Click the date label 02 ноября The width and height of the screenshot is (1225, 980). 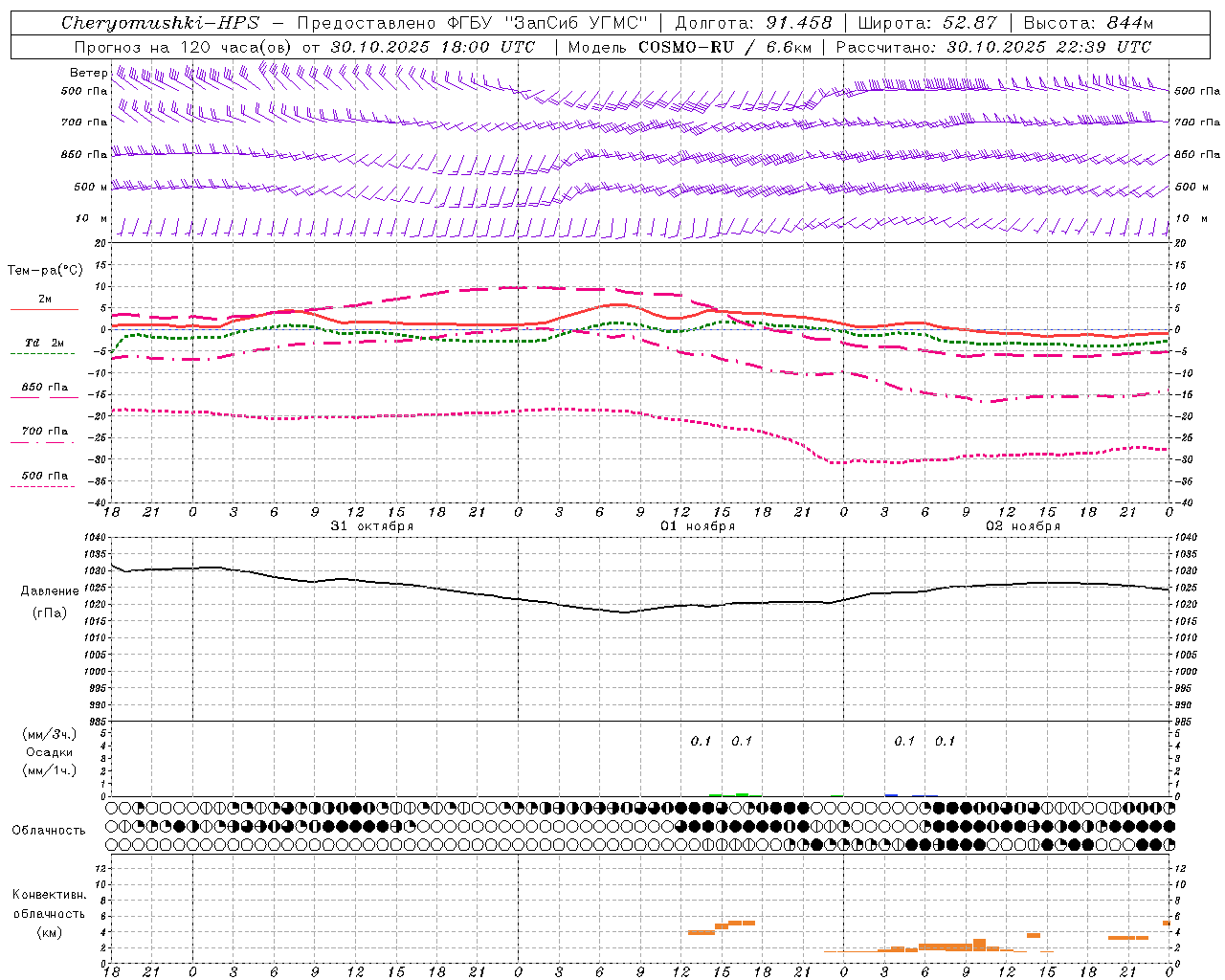(1023, 526)
